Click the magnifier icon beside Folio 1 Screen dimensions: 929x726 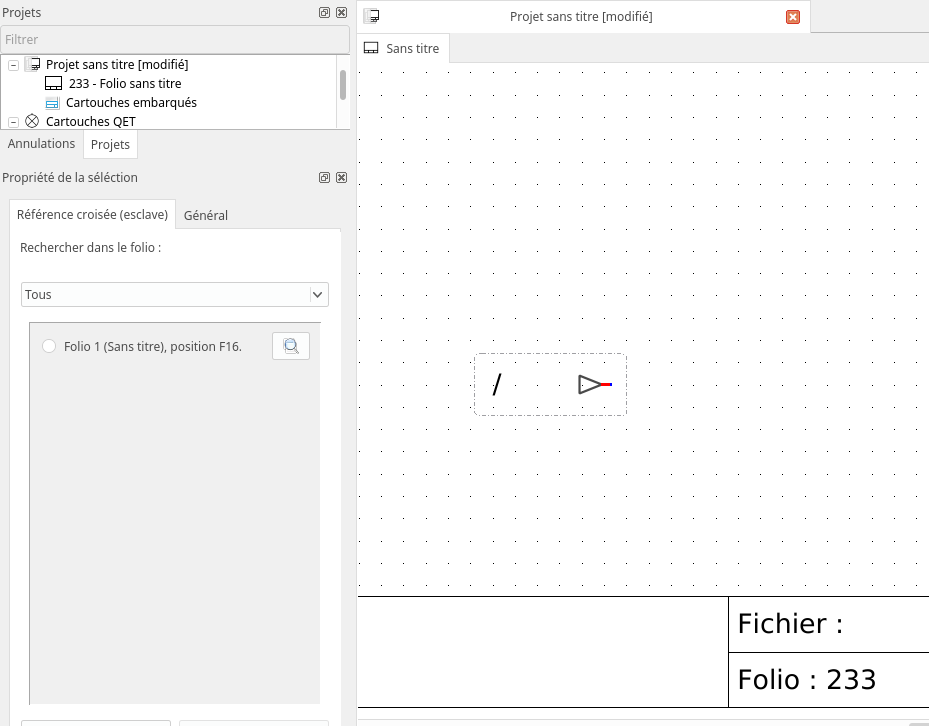pos(291,346)
